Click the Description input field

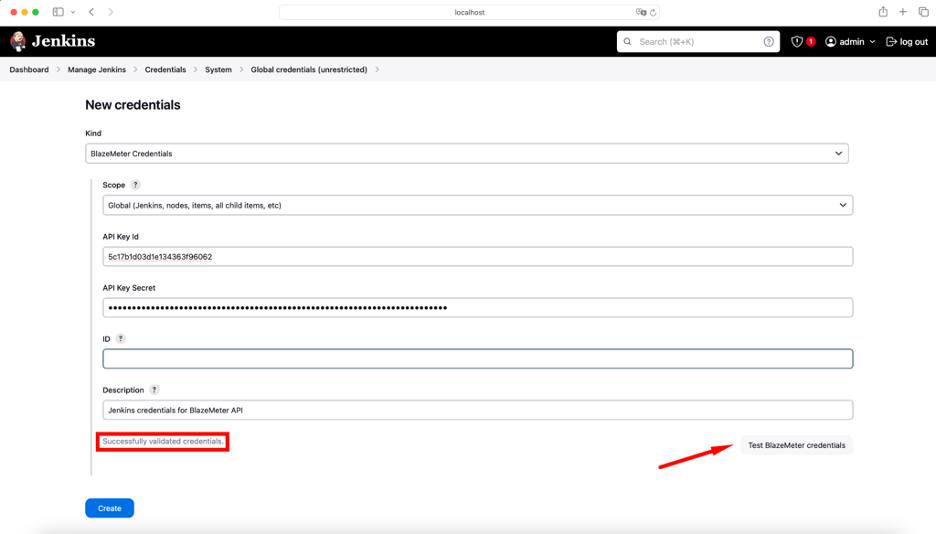tap(478, 410)
